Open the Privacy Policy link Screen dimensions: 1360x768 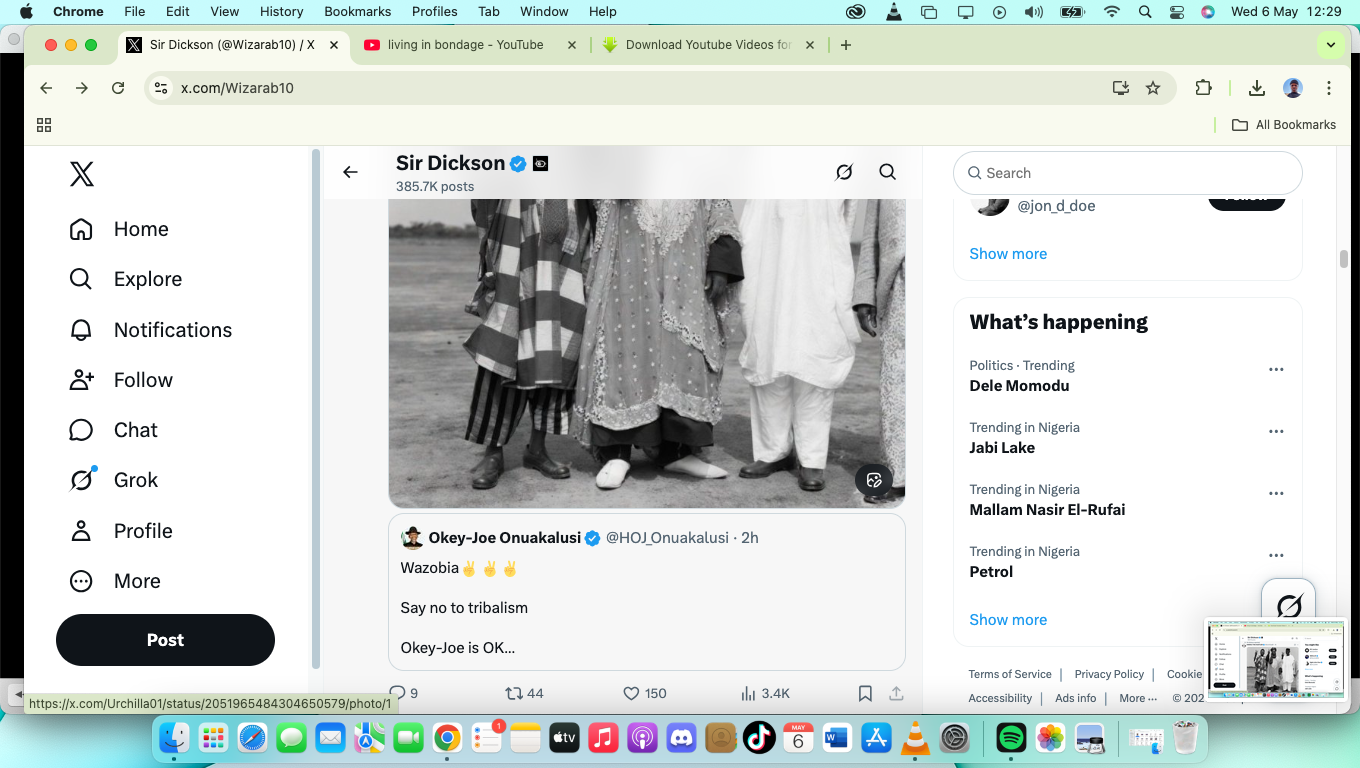(1109, 674)
